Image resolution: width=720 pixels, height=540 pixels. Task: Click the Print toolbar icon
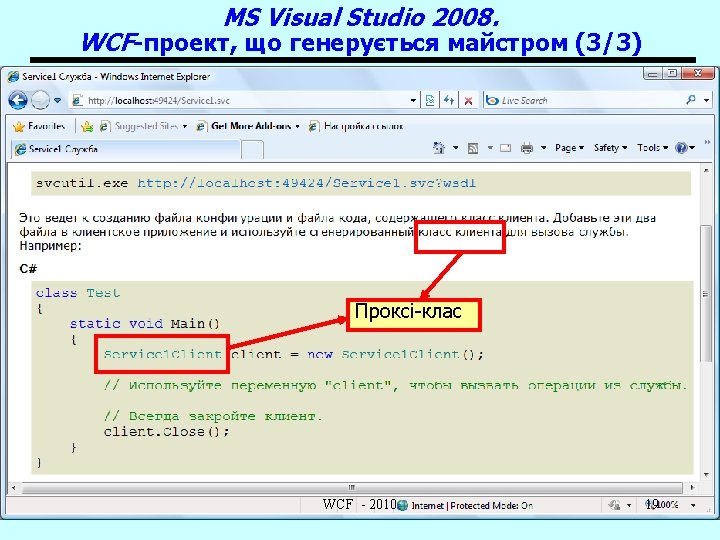(x=527, y=148)
